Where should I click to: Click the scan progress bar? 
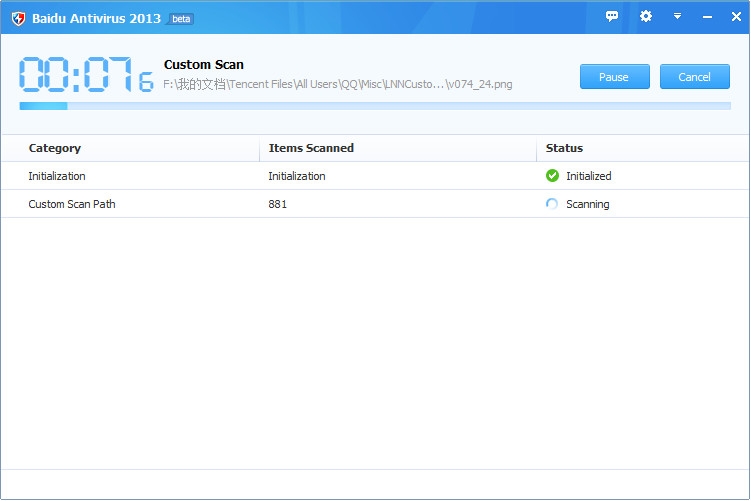click(x=375, y=106)
